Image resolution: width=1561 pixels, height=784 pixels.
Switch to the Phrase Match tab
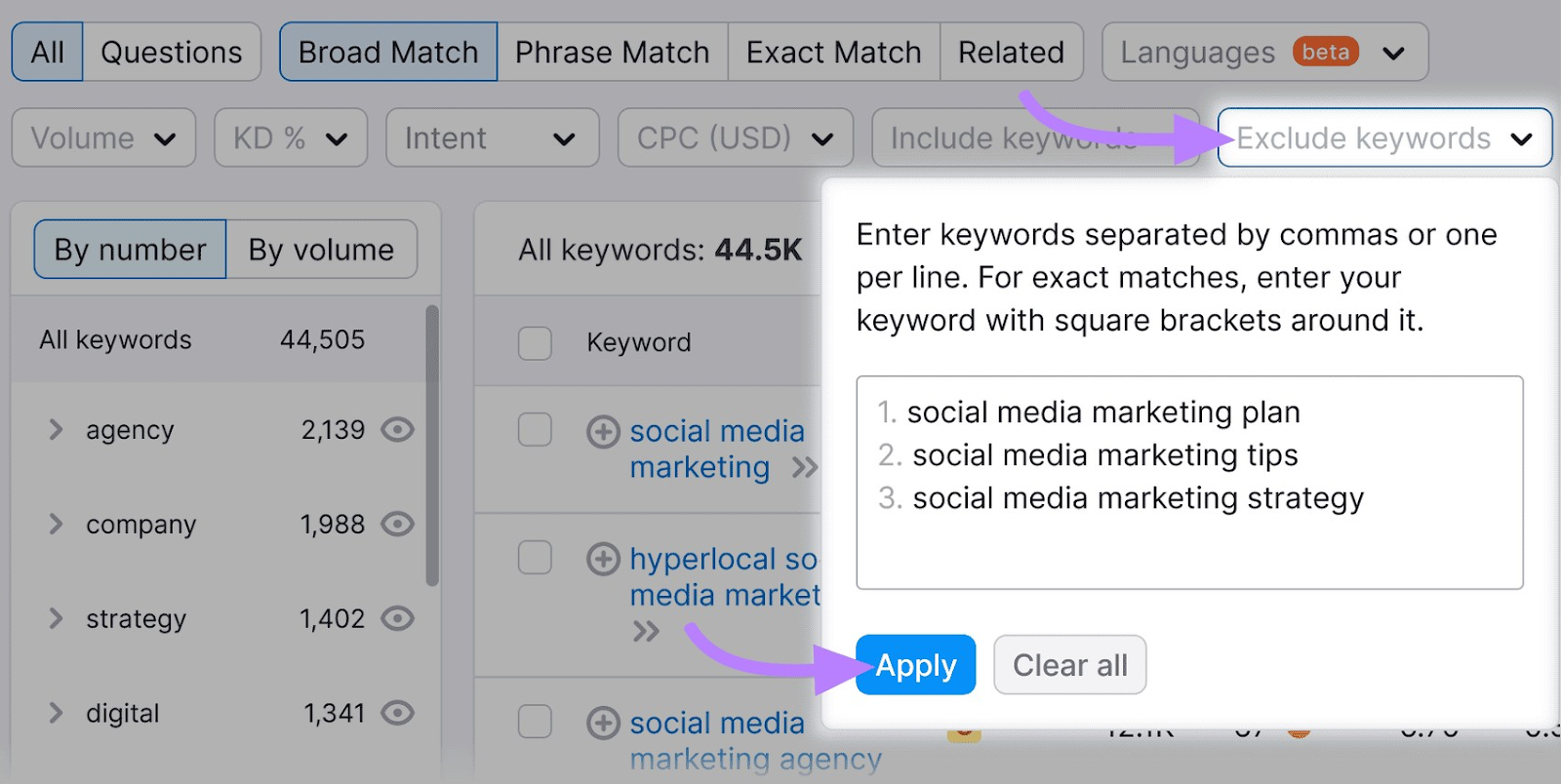(x=613, y=52)
